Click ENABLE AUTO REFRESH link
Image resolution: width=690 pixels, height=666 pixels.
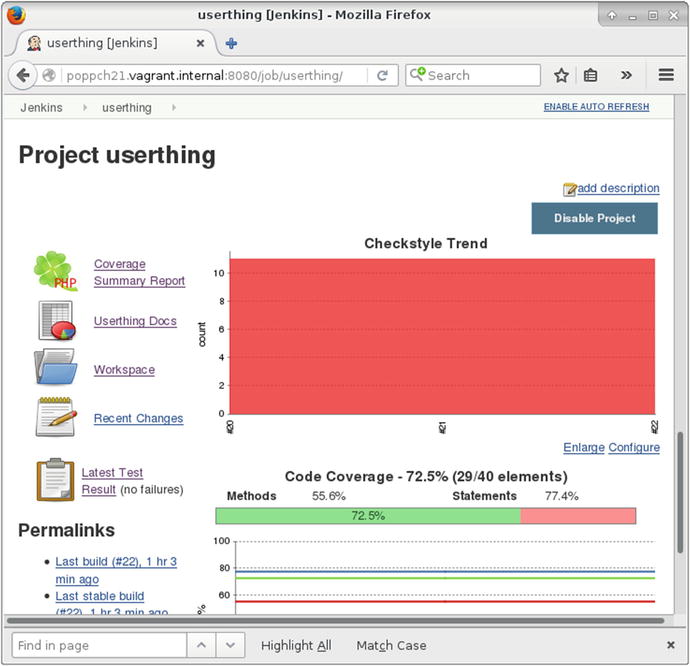pyautogui.click(x=596, y=107)
